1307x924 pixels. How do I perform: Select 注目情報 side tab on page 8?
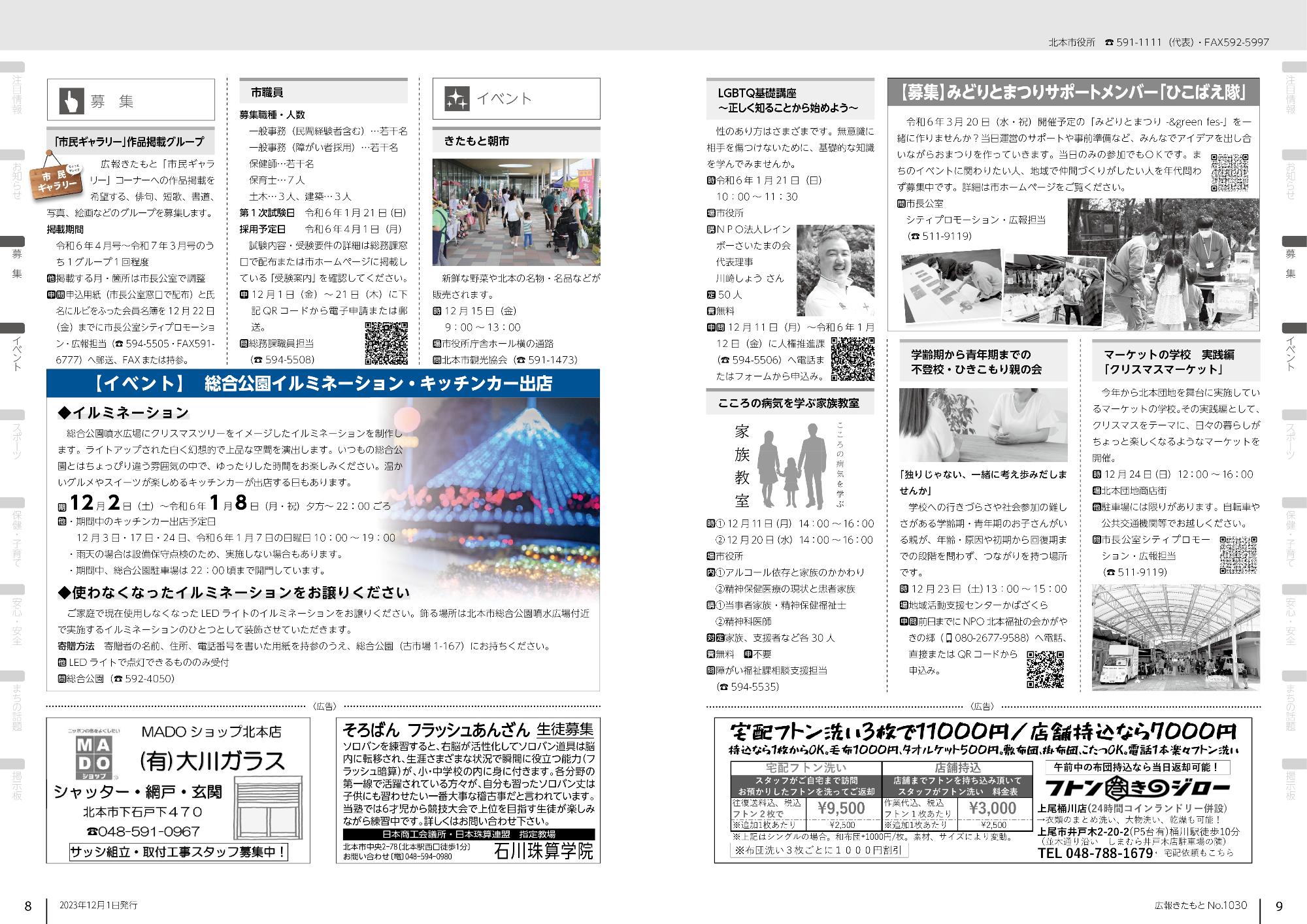12,90
